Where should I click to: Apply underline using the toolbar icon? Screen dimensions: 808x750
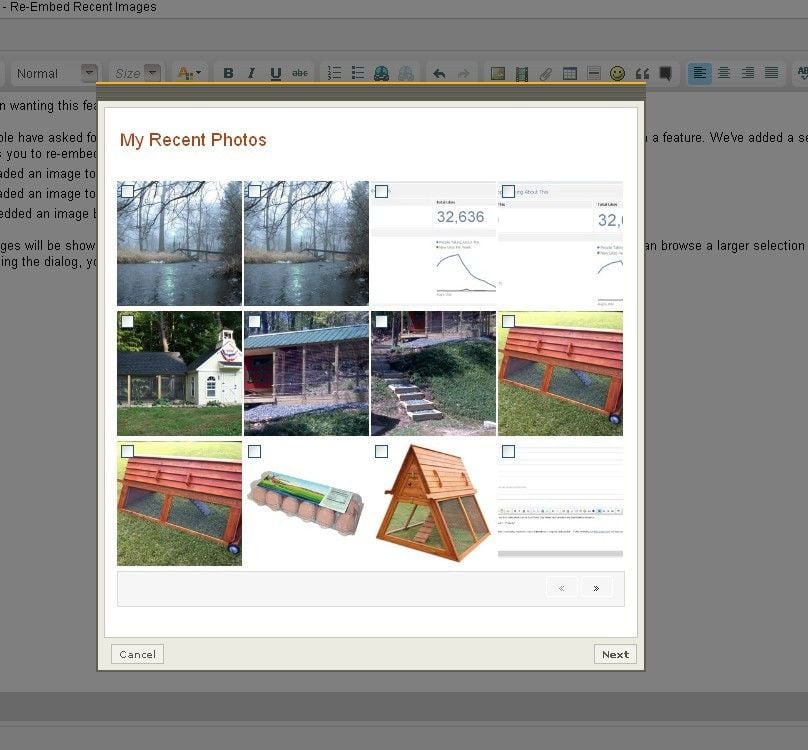(x=275, y=73)
